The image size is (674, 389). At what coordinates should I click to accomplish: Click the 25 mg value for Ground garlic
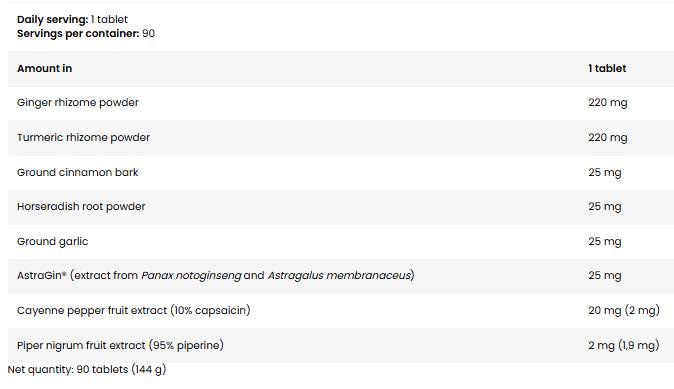coord(605,242)
